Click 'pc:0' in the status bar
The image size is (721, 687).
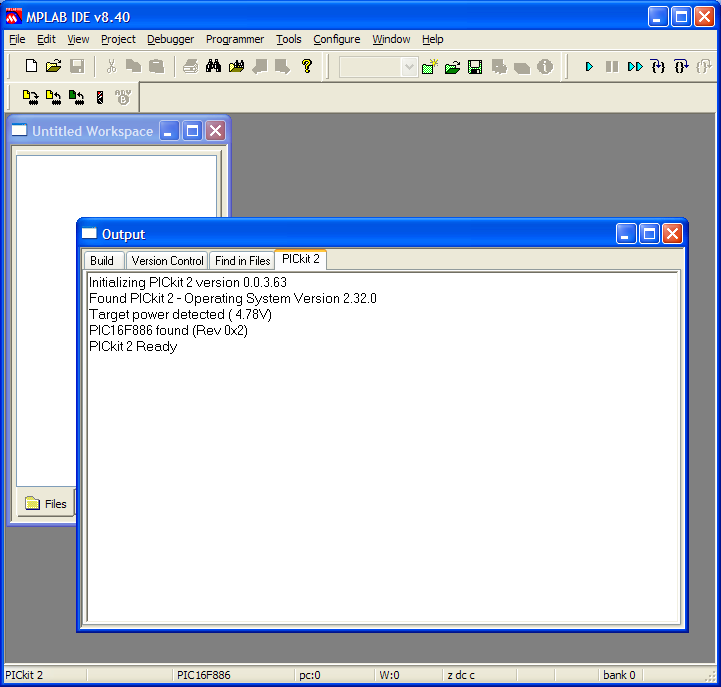(x=309, y=675)
